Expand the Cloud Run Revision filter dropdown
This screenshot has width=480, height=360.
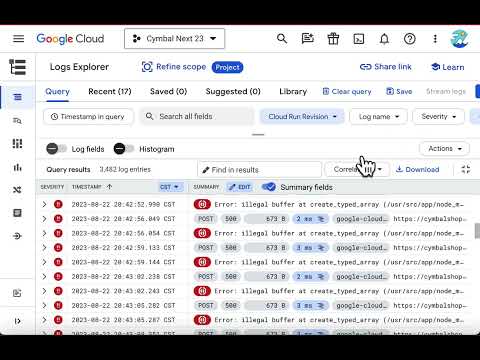302,117
